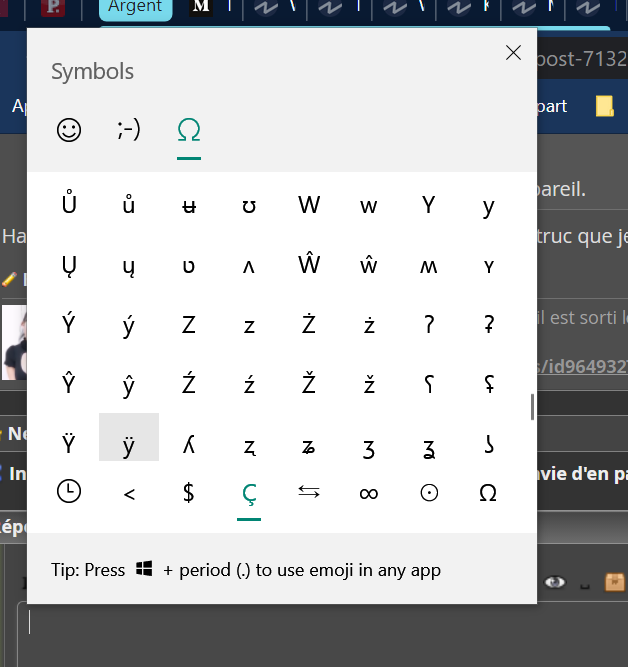Switch to the smiley face emoji tab
Screen dimensions: 628x667
69,131
